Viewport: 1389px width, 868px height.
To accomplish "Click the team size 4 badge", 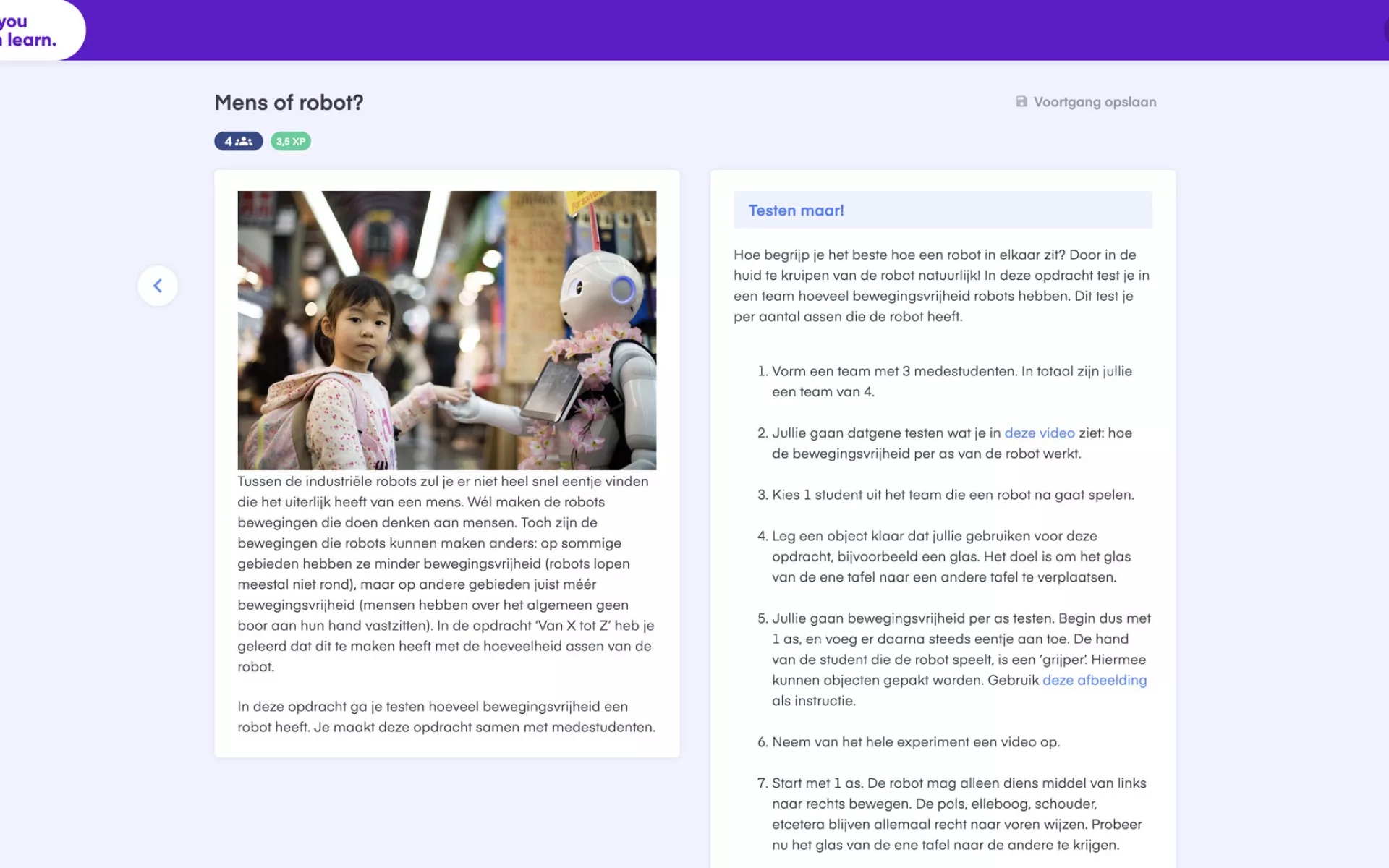I will coord(238,141).
